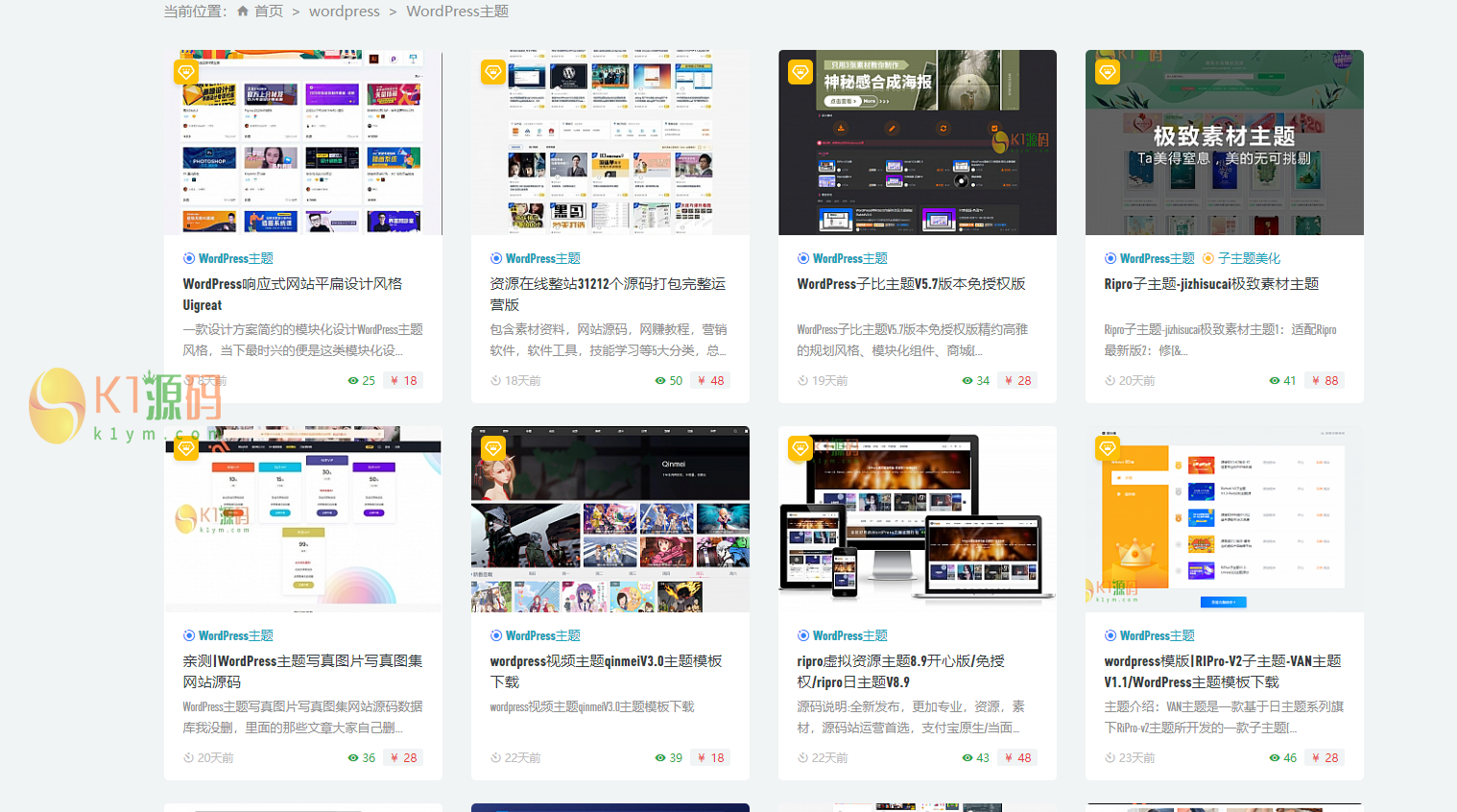Open the ripro虚拟资源主题8.9开心版 article title
The width and height of the screenshot is (1457, 812).
[900, 671]
